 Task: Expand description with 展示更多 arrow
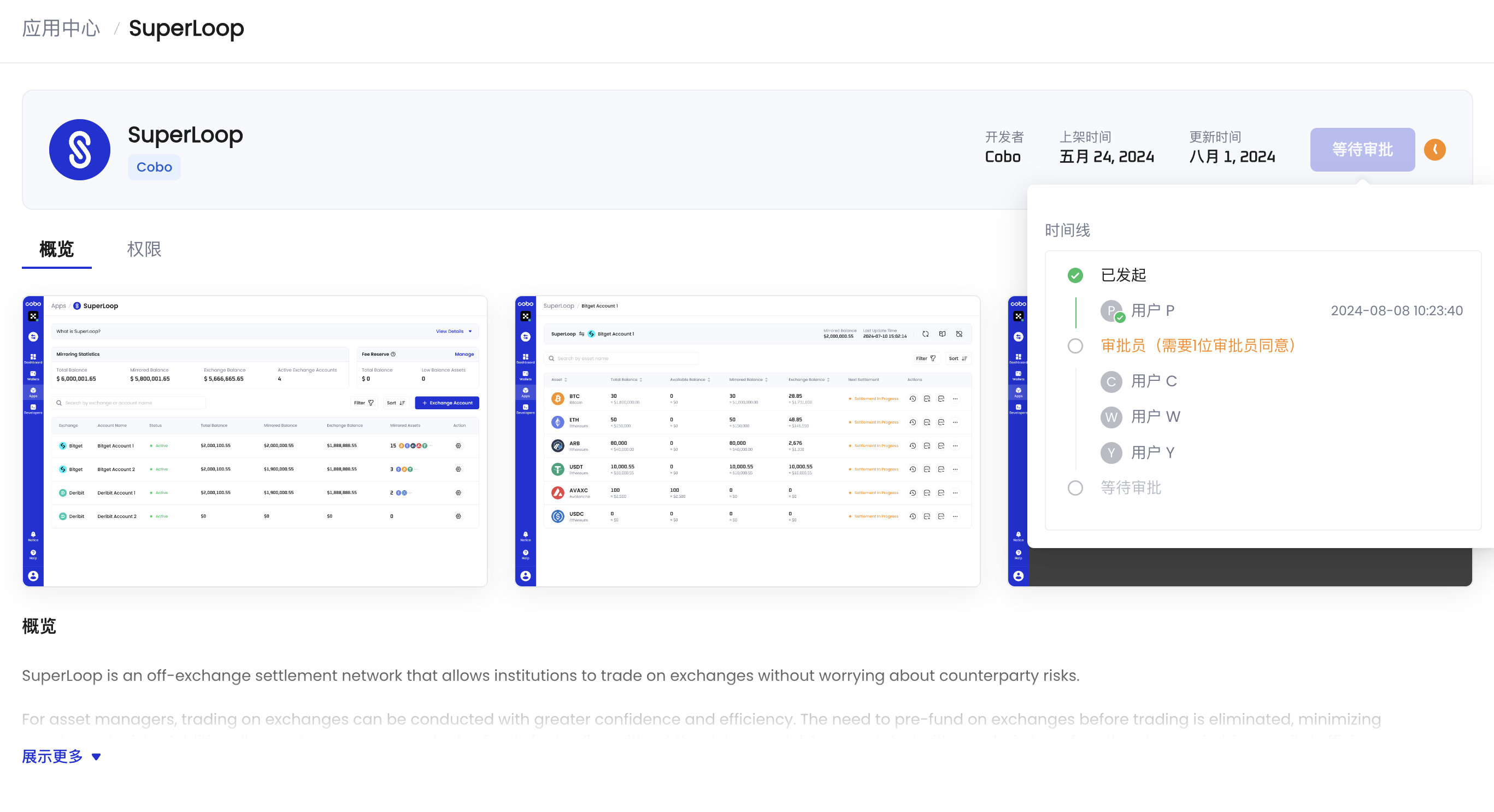(x=96, y=756)
